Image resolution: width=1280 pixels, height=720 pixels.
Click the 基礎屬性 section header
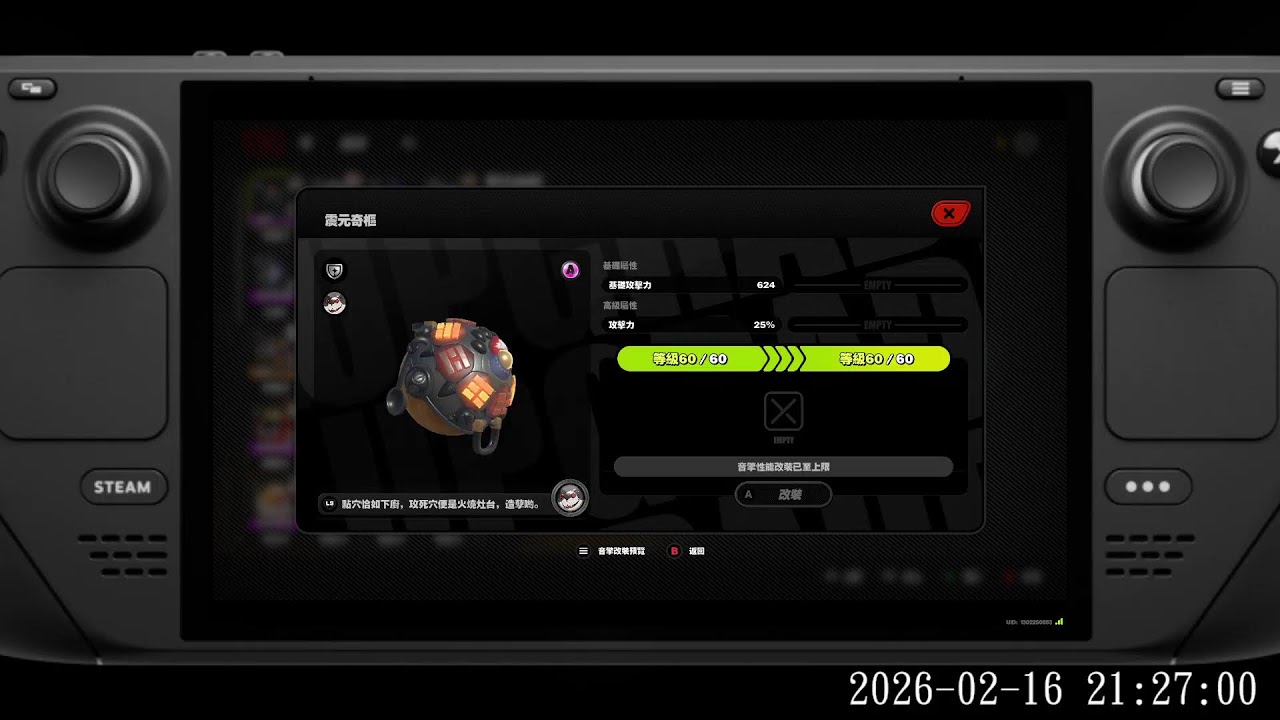pos(620,266)
